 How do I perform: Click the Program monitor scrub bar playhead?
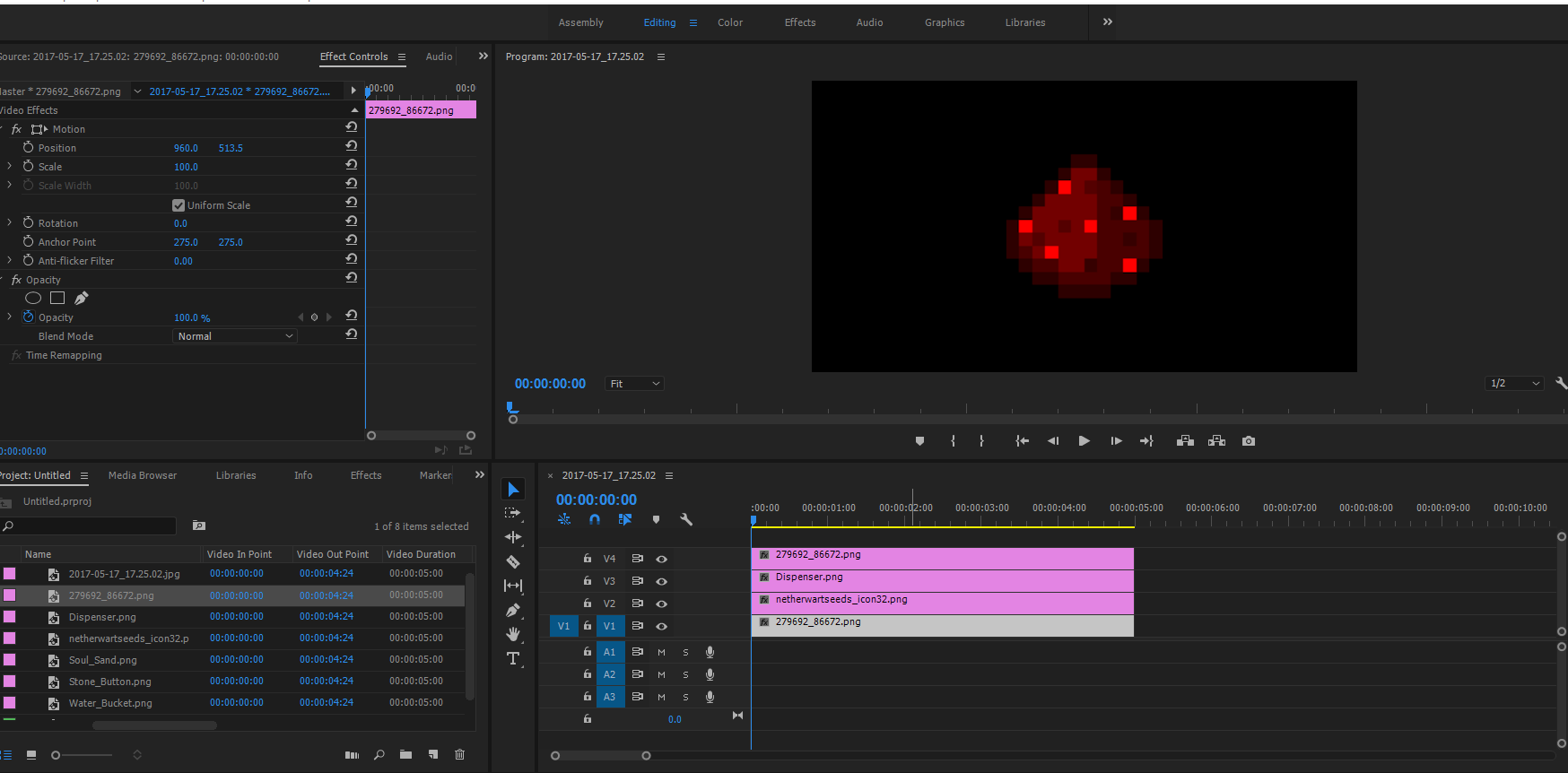pyautogui.click(x=512, y=409)
